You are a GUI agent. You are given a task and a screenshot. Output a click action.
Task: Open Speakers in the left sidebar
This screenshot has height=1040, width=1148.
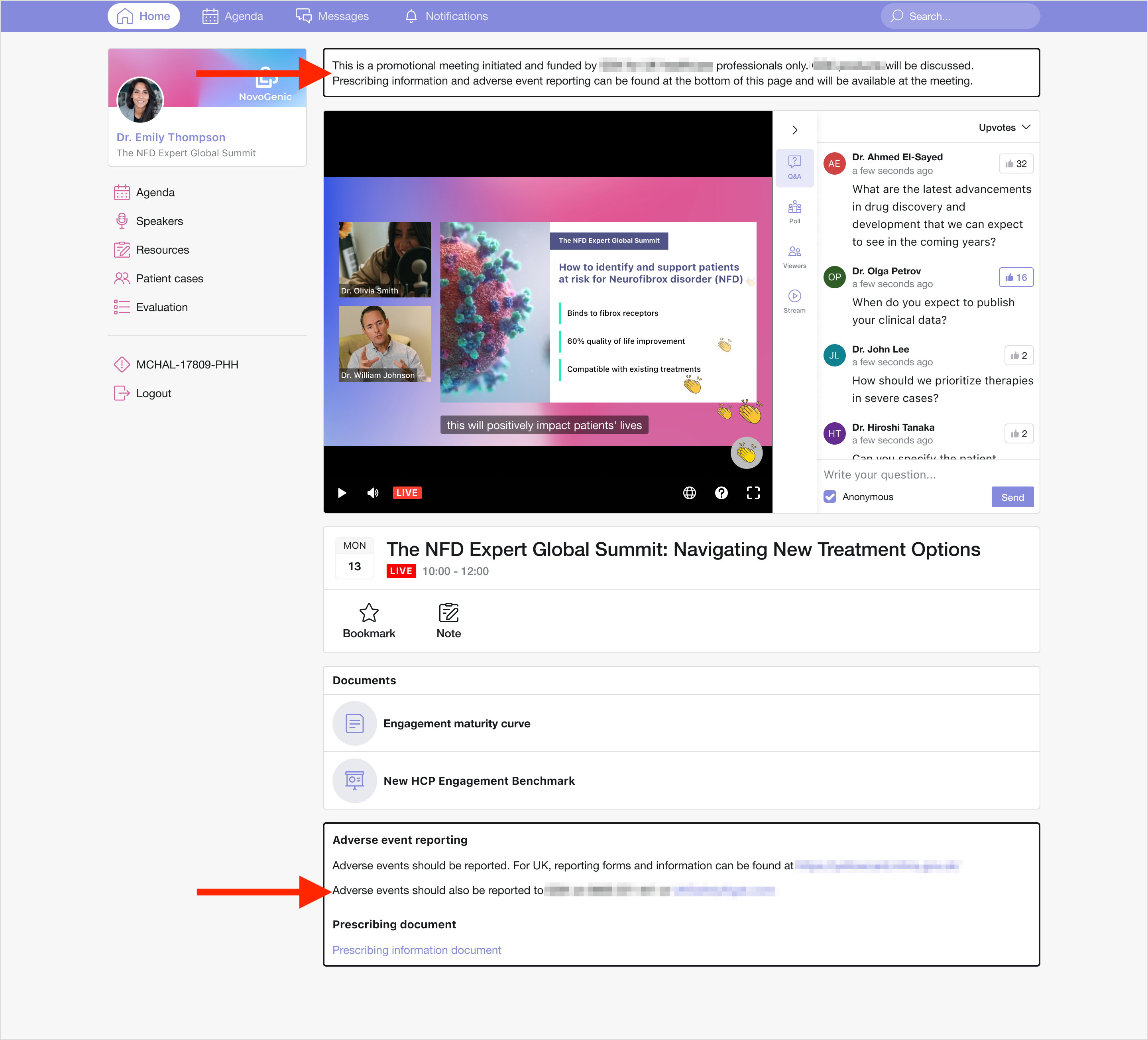click(149, 221)
